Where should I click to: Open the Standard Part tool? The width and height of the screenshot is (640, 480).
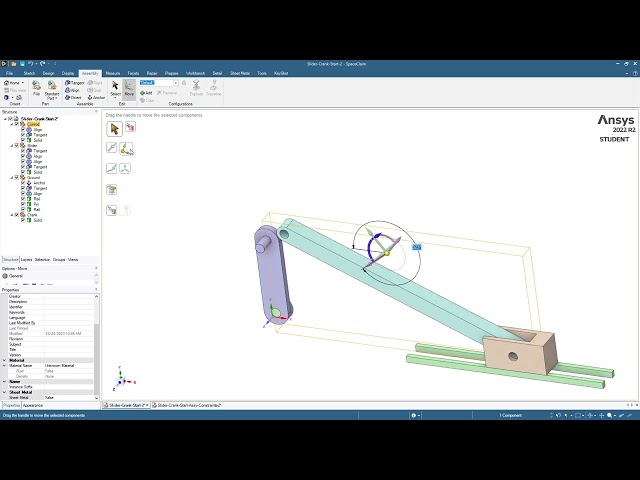click(x=52, y=90)
